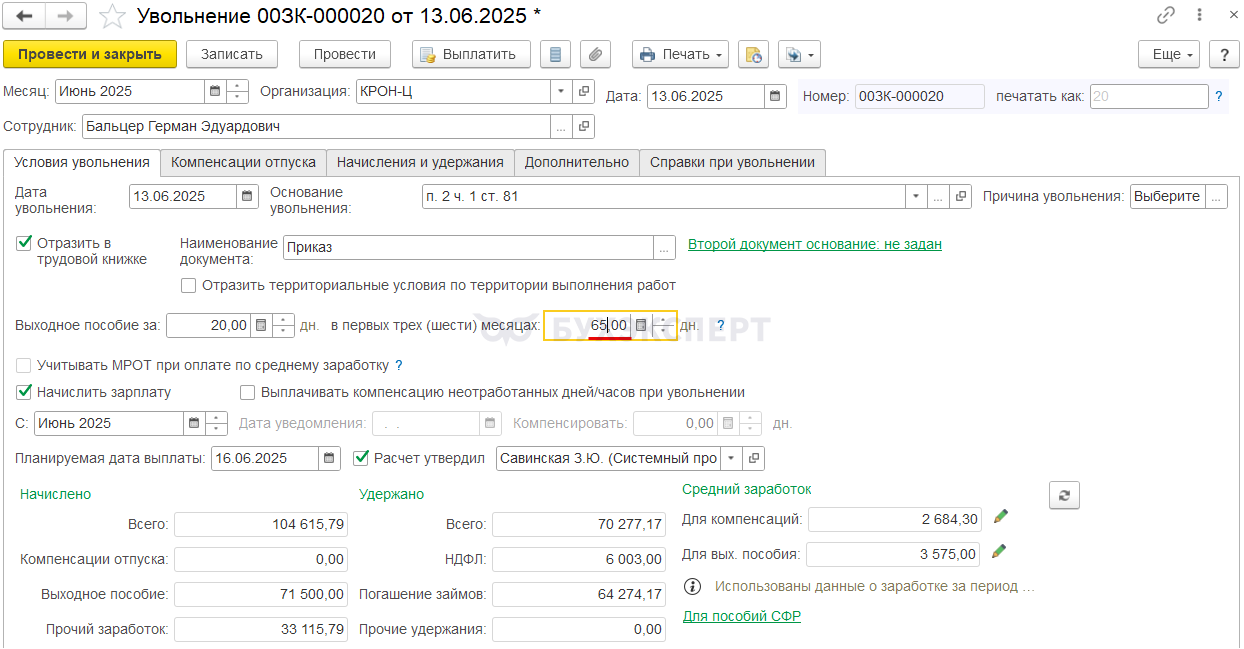1244x649 pixels.
Task: Open Второй документ основание link
Action: pos(815,243)
